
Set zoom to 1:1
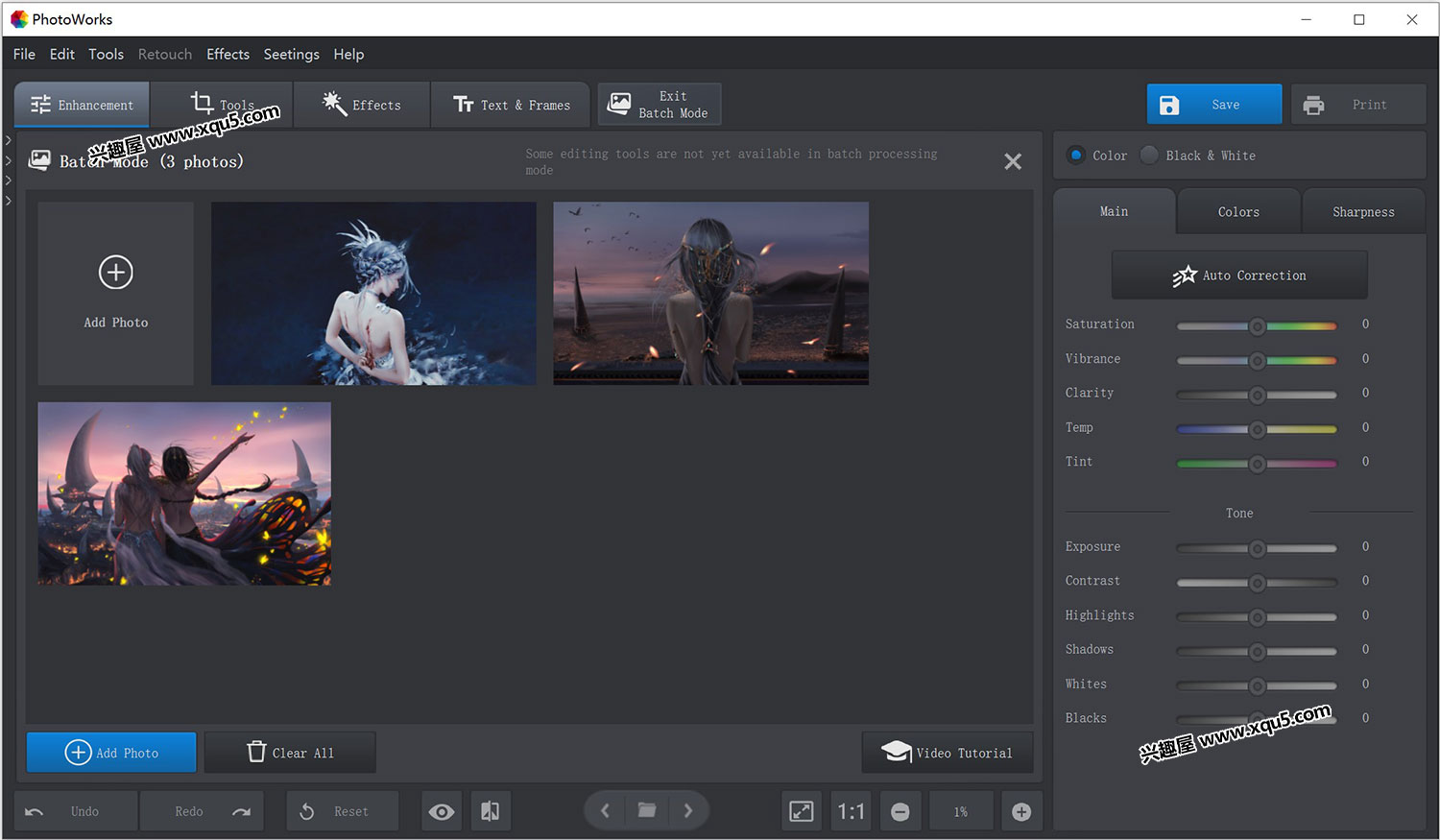point(851,811)
